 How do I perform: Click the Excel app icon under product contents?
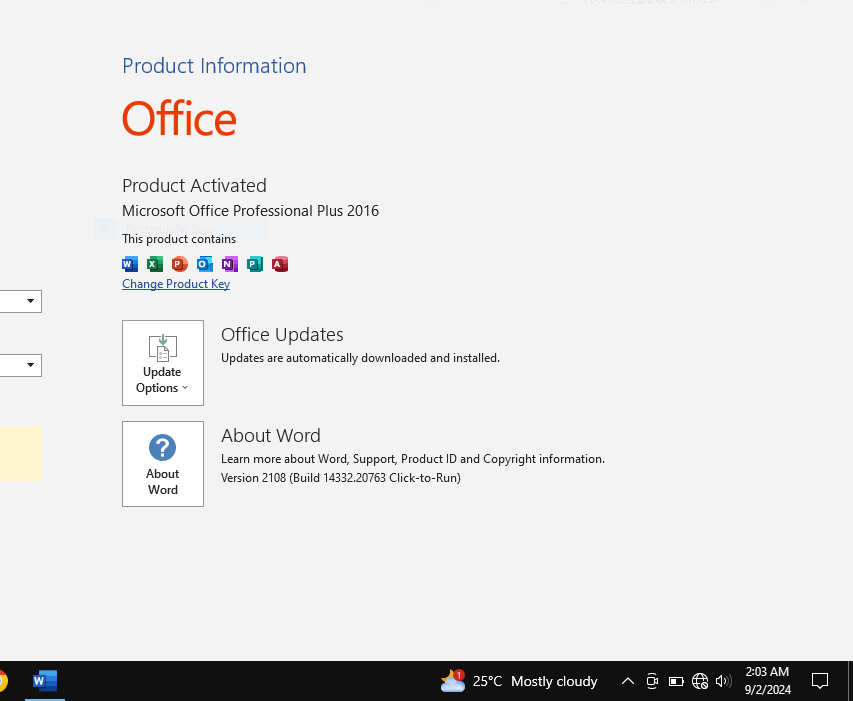tap(155, 264)
